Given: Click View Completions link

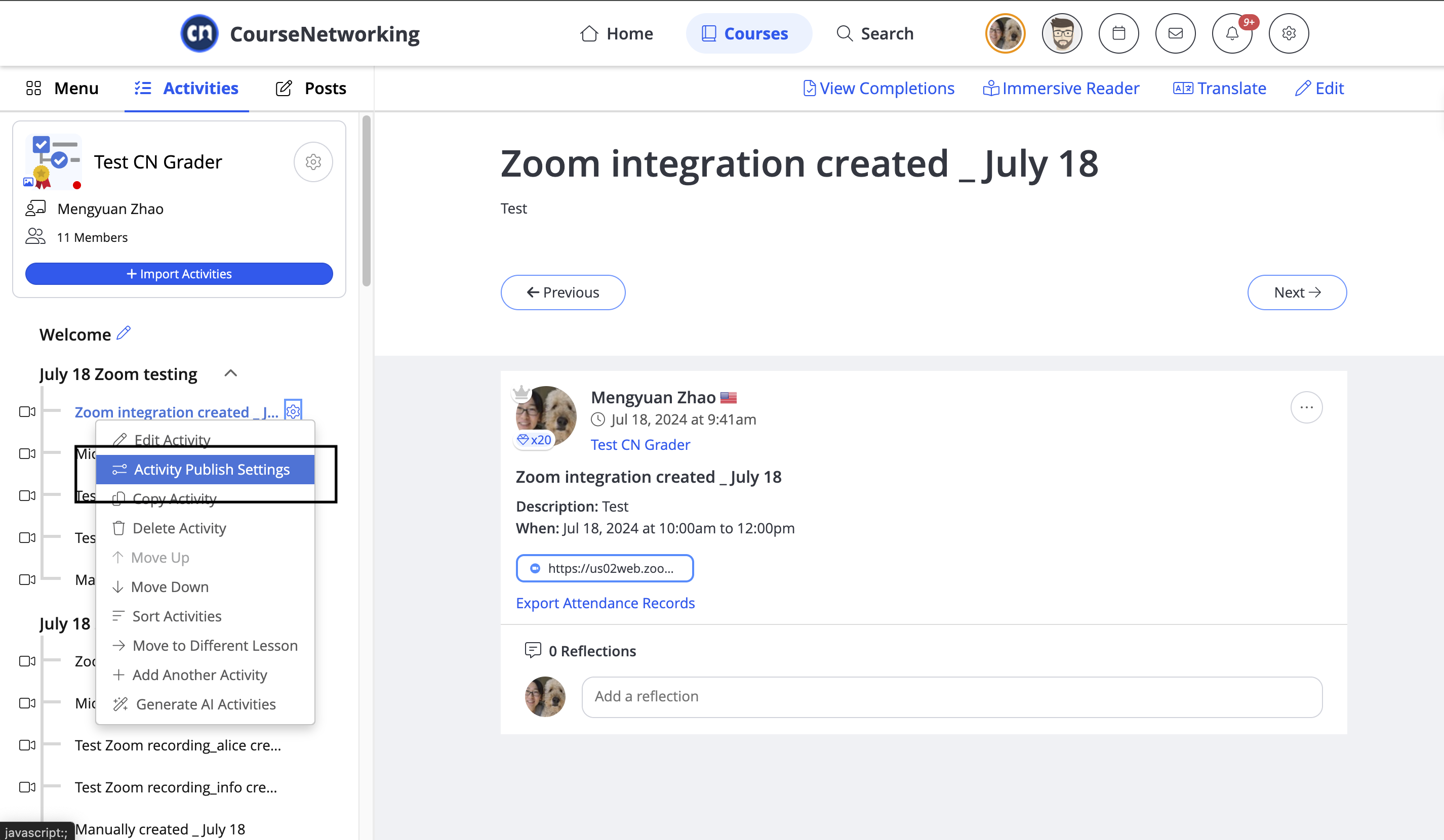Looking at the screenshot, I should pyautogui.click(x=878, y=88).
